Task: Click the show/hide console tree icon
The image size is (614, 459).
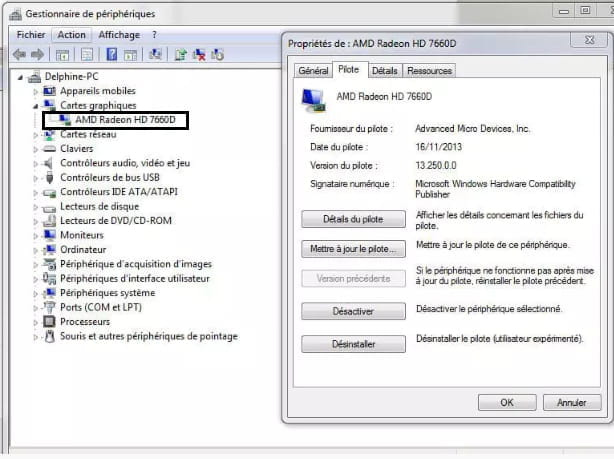Action: [x=62, y=54]
